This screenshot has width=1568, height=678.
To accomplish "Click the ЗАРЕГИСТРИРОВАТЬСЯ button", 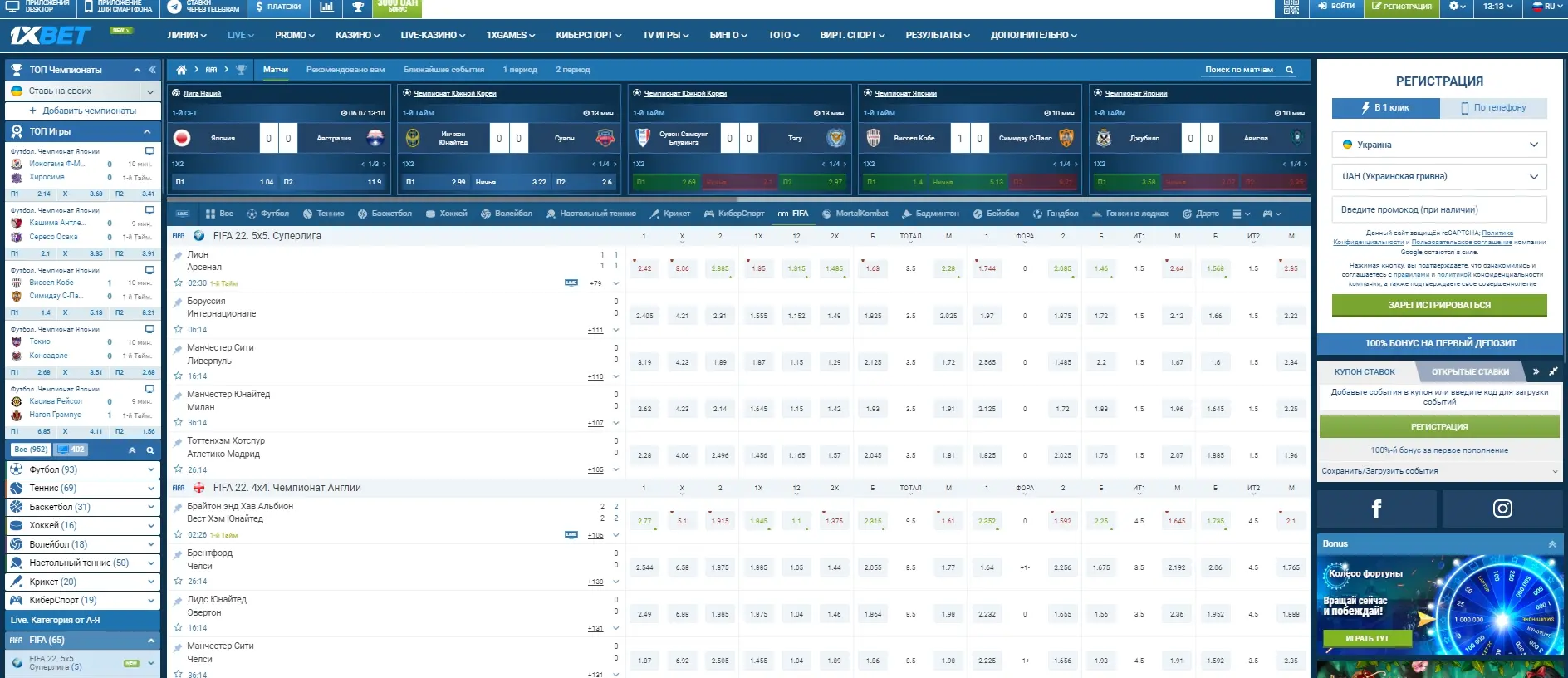I will click(1439, 305).
